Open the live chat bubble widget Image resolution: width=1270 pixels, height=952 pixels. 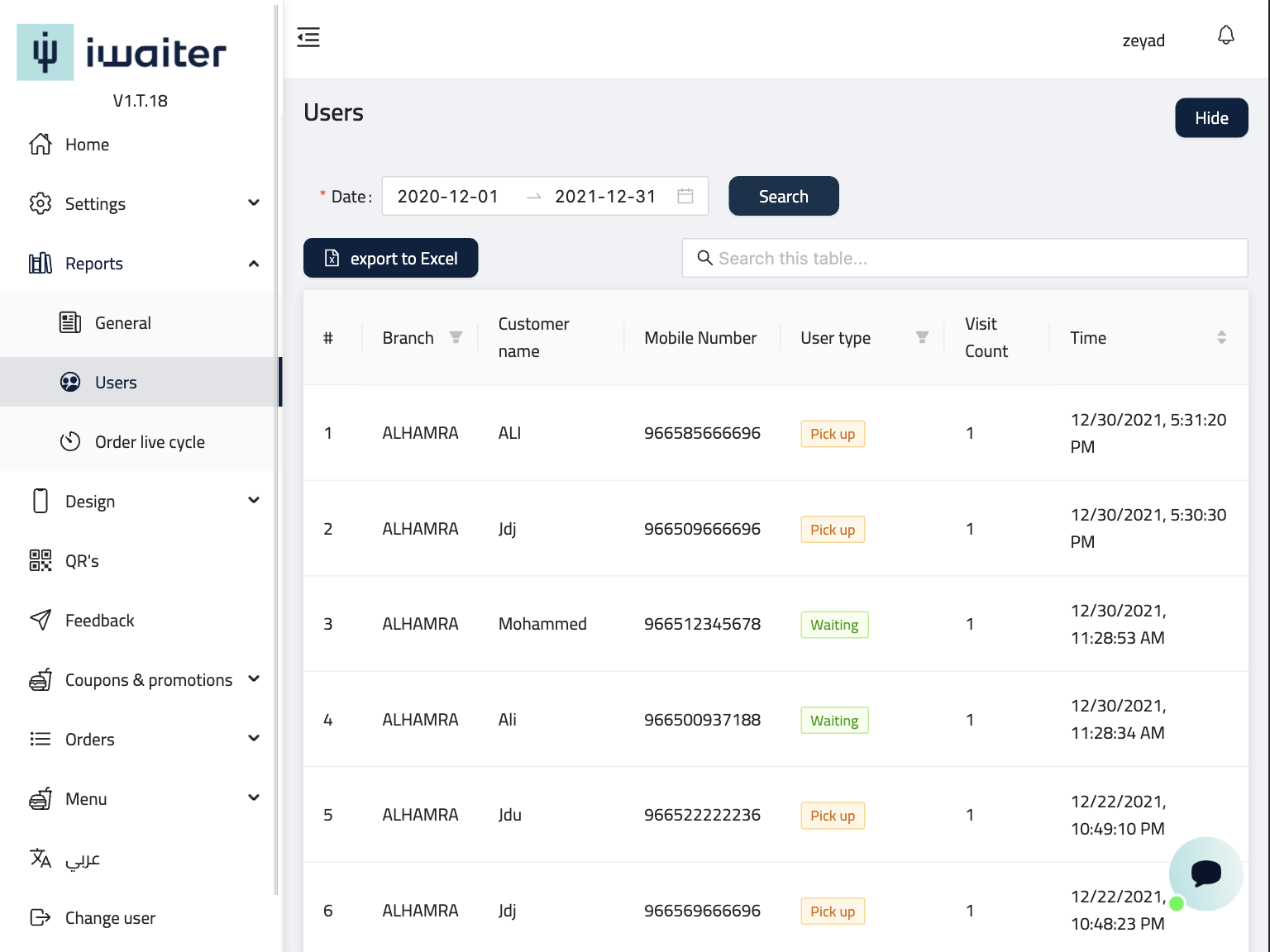[x=1205, y=873]
